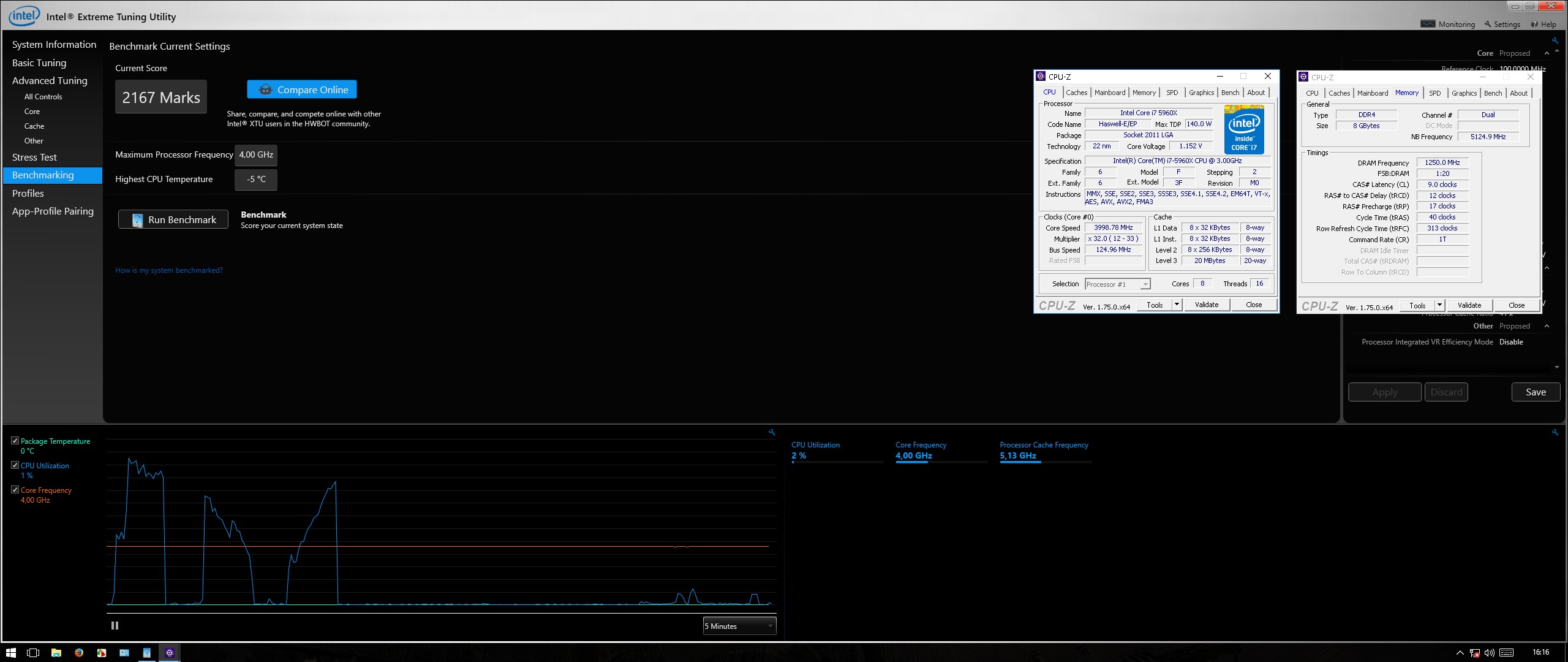Open App-Profile Pairing in the sidebar
The image size is (1568, 662).
pyautogui.click(x=53, y=211)
